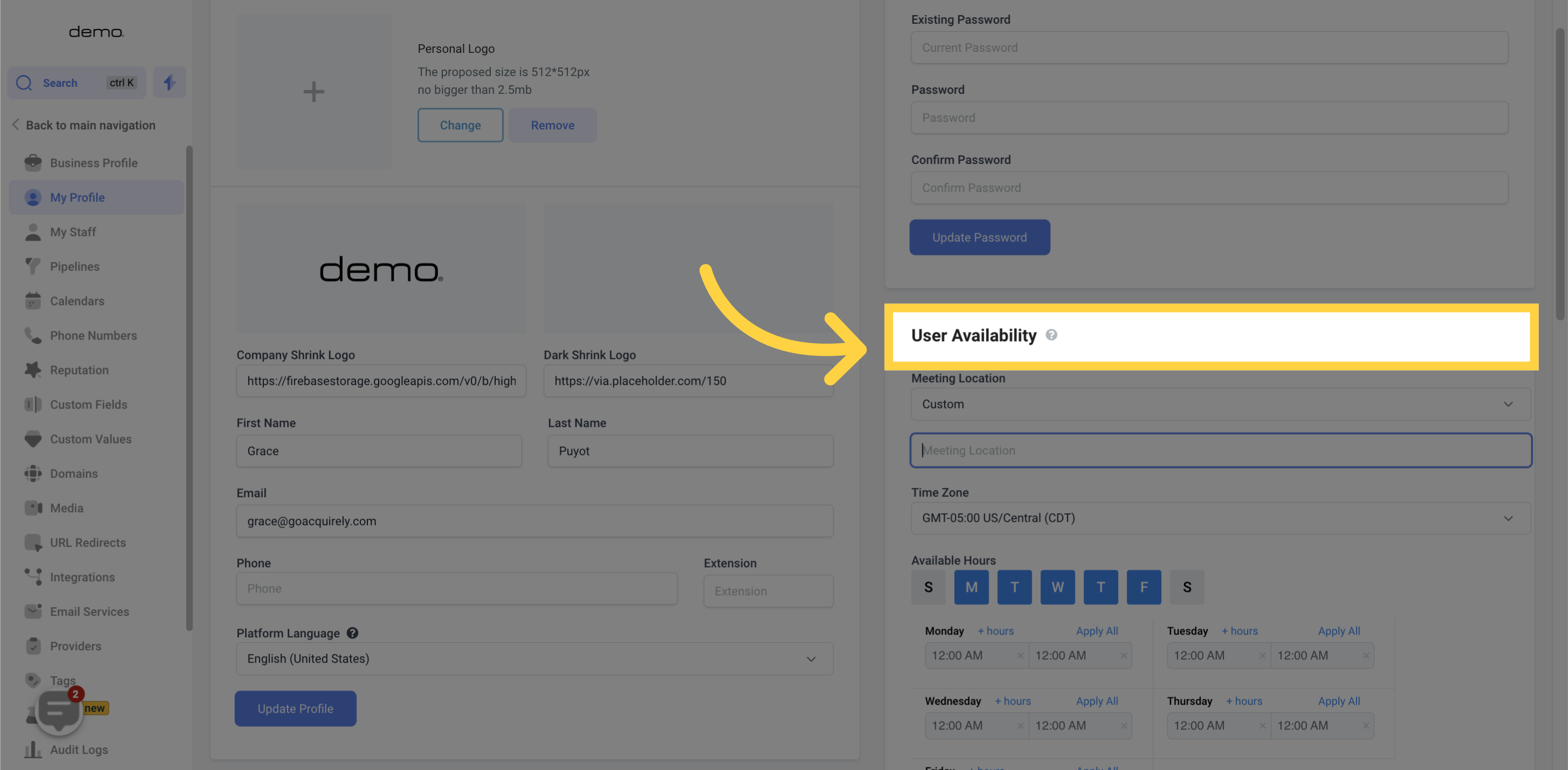Click Back to main navigation link

coord(82,125)
